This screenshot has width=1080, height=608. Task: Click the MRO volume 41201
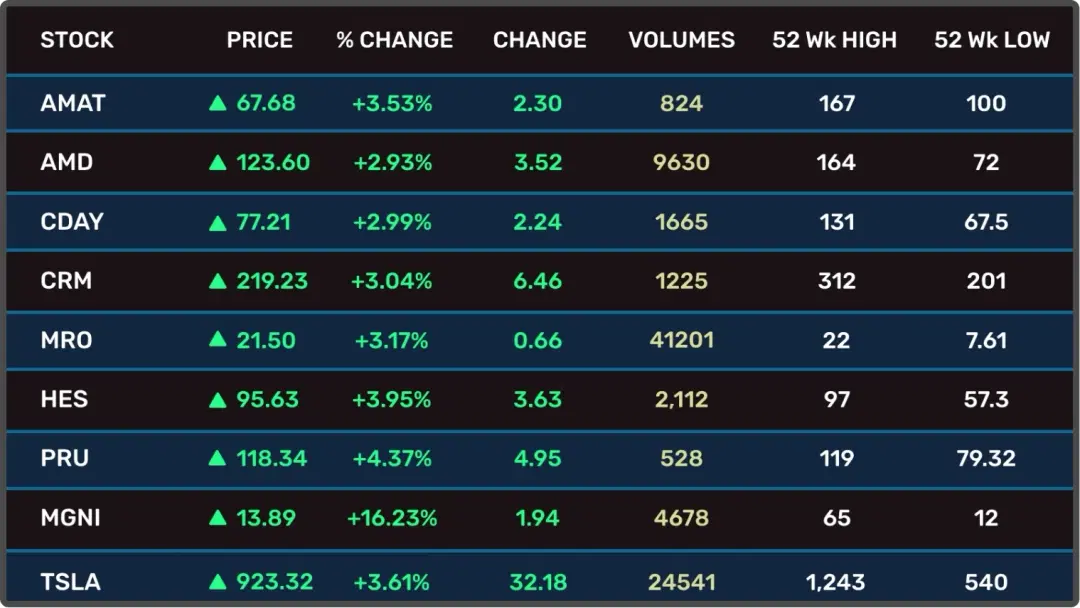(x=681, y=340)
